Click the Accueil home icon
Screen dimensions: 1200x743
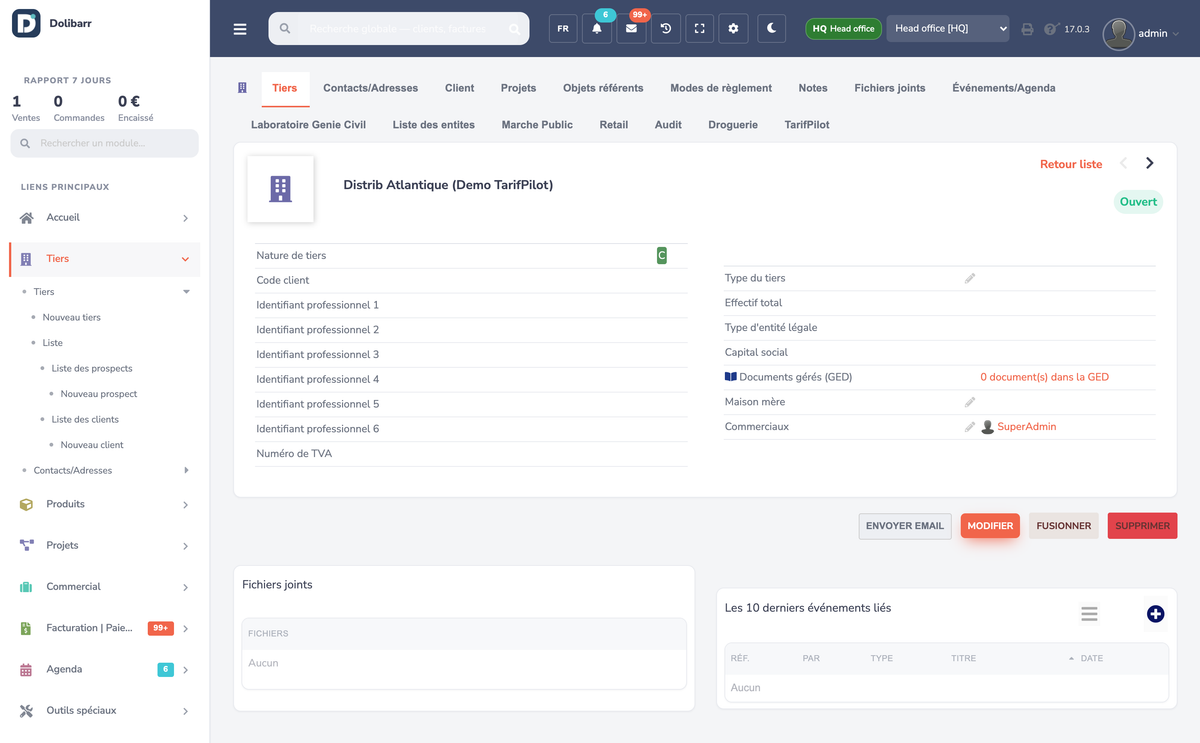point(27,218)
